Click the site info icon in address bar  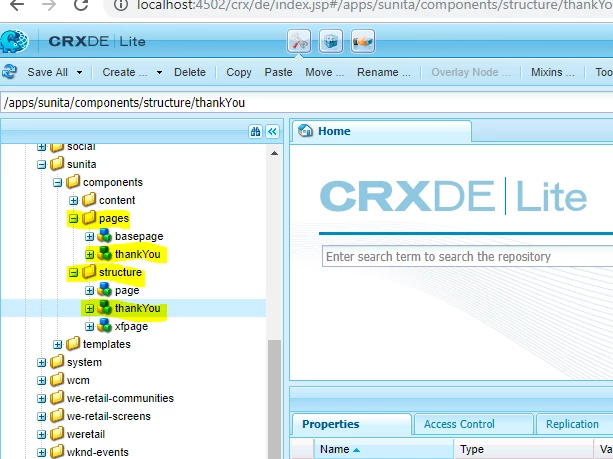click(x=122, y=5)
